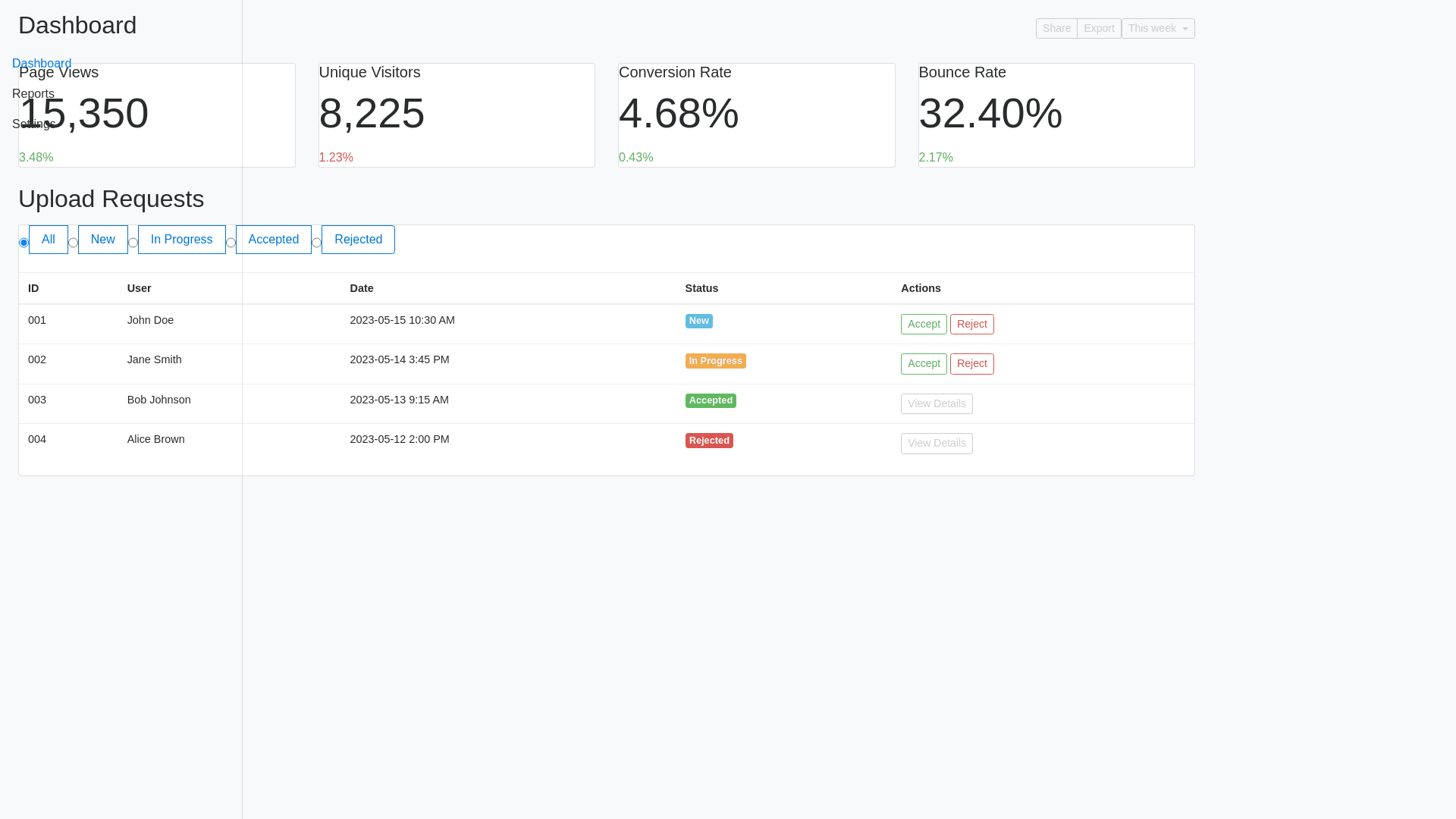View Details for Bob Johnson's request
Image resolution: width=1456 pixels, height=819 pixels.
[937, 404]
